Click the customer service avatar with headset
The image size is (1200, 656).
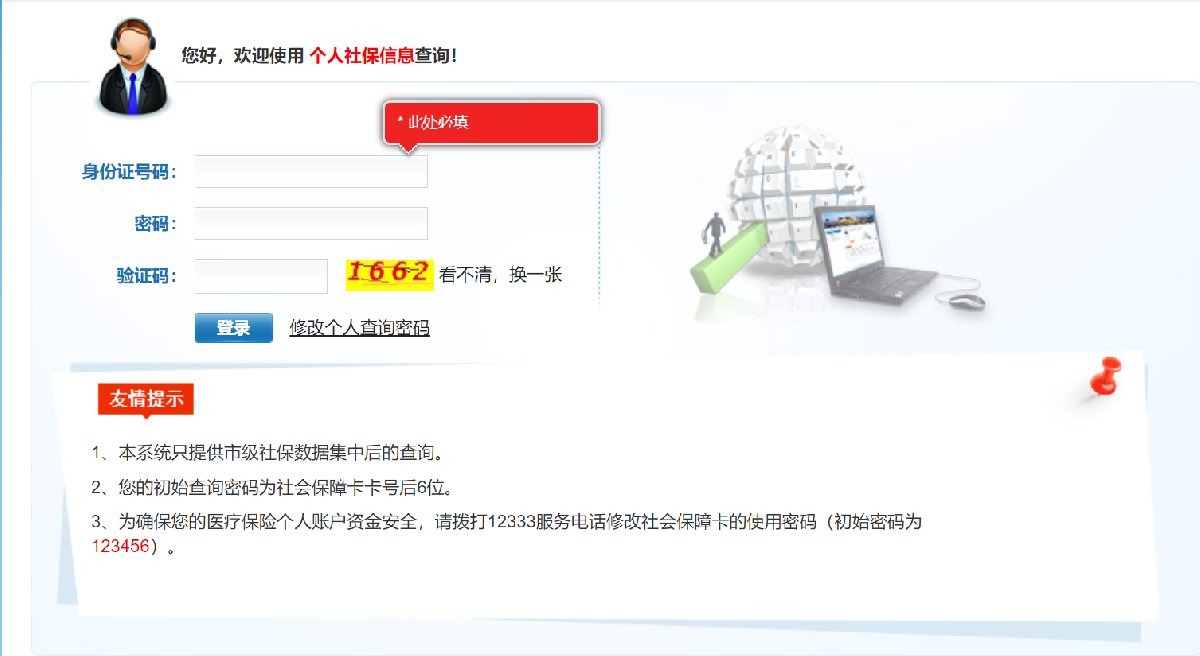coord(134,66)
